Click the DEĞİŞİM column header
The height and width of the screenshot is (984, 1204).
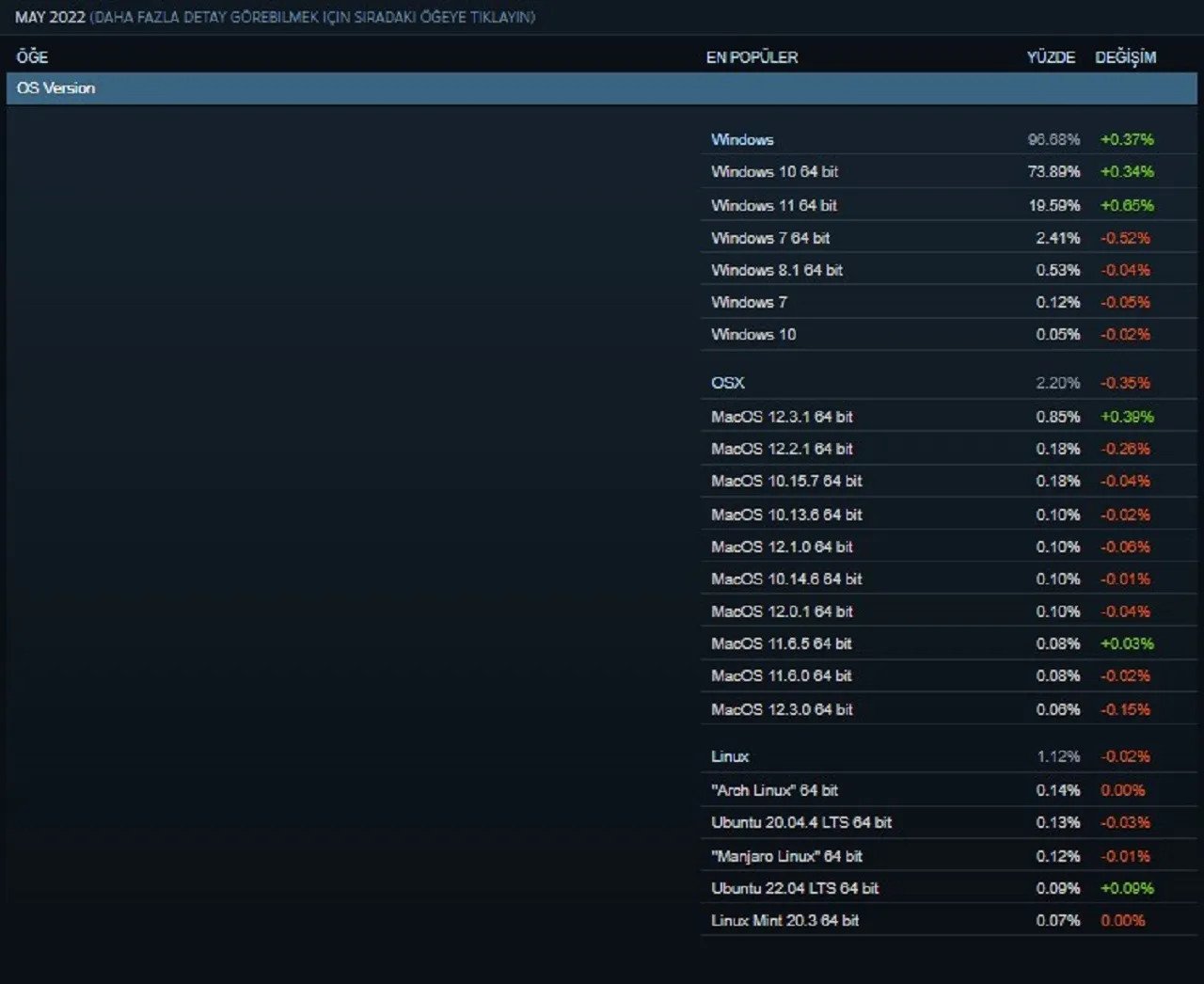[1125, 57]
